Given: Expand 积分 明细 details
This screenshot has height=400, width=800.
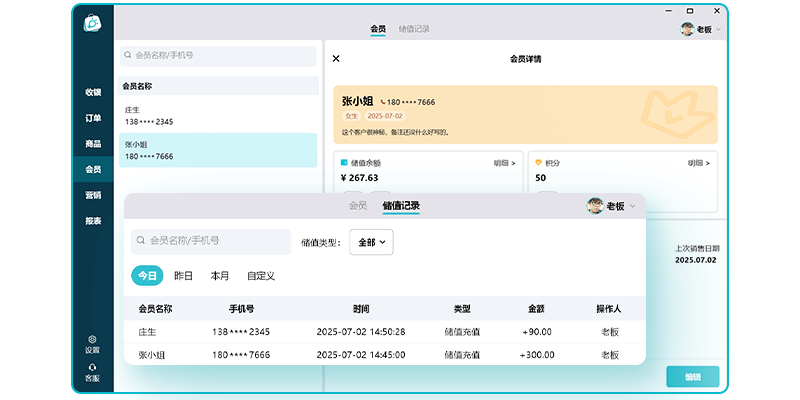Looking at the screenshot, I should point(698,162).
